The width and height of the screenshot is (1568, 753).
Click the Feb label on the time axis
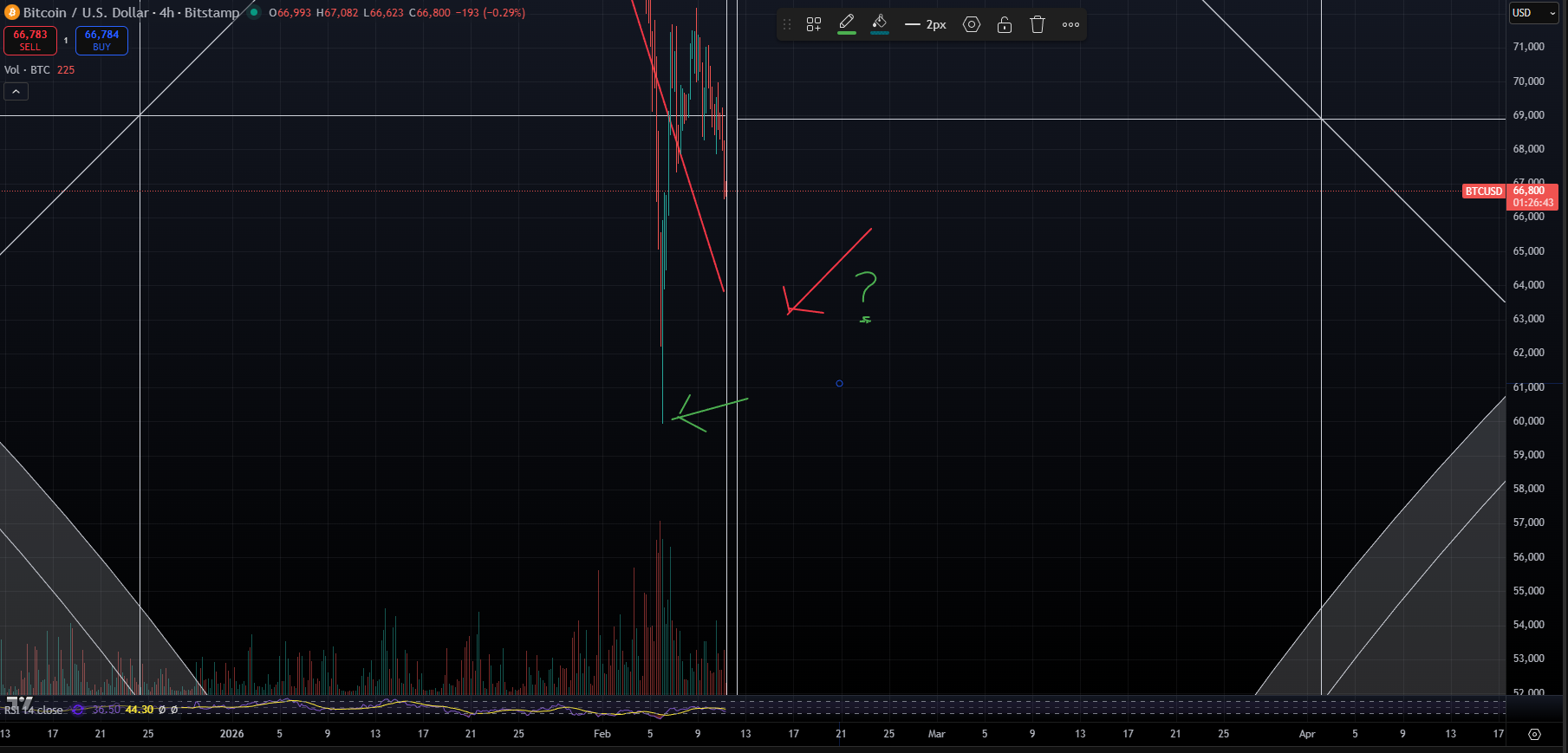click(602, 734)
